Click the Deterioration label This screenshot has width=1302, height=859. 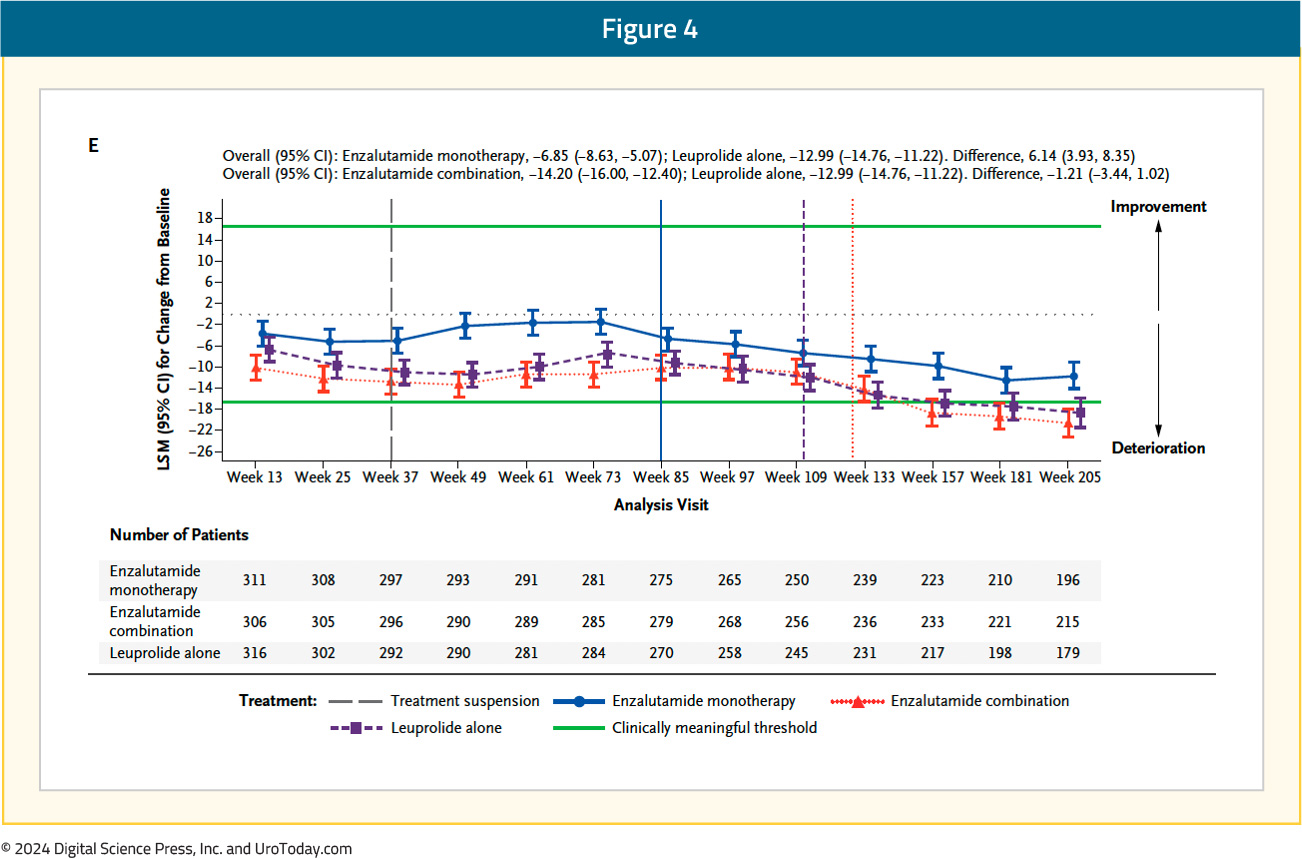1157,448
